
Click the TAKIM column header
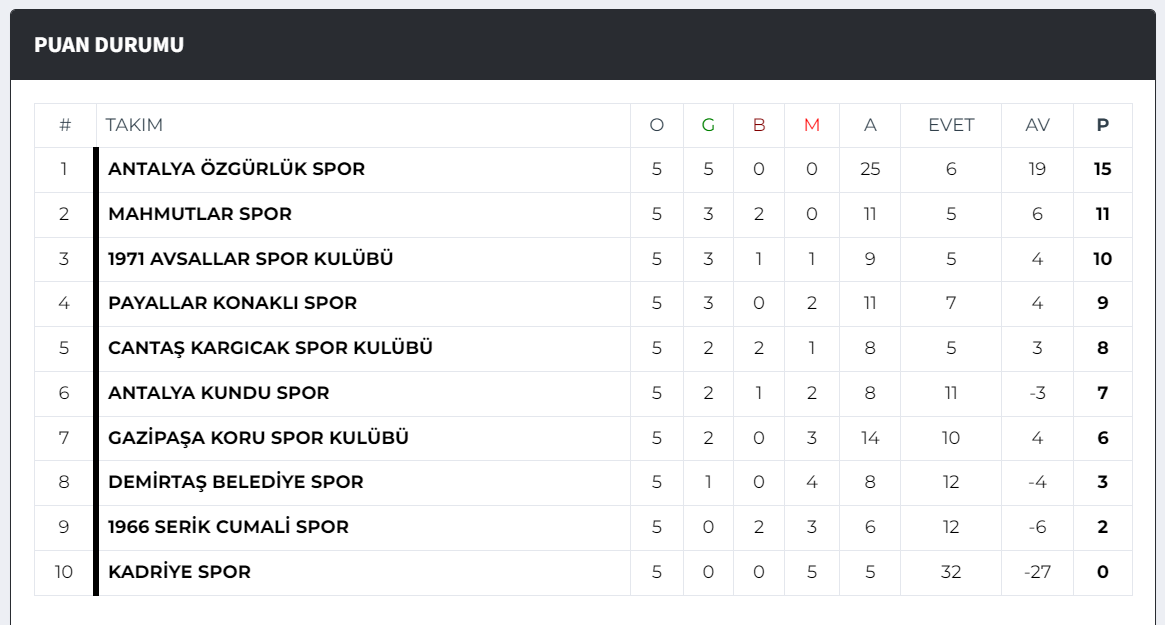coord(134,125)
